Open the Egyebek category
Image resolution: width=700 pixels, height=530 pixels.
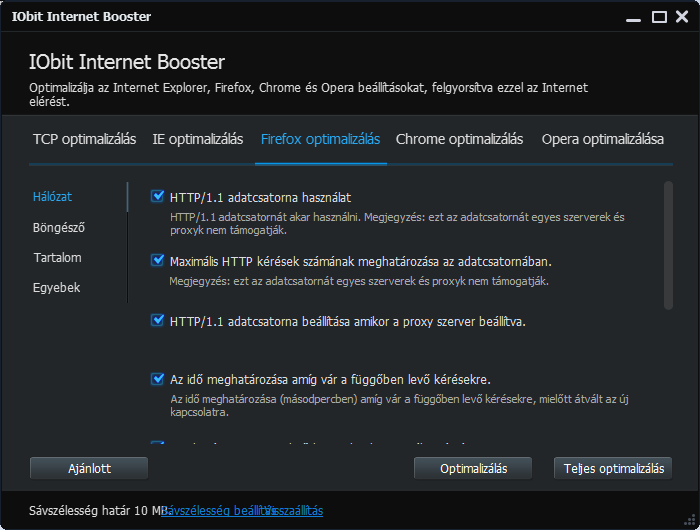[57, 288]
